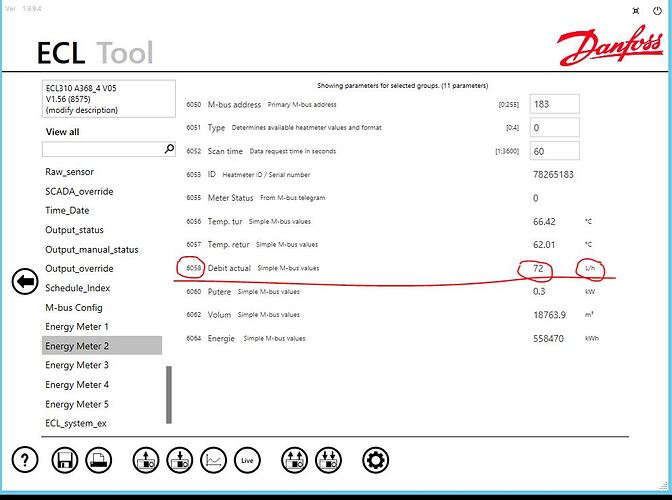Screen dimensions: 672x500
Task: Click the Volum parameter label
Action: [x=219, y=315]
